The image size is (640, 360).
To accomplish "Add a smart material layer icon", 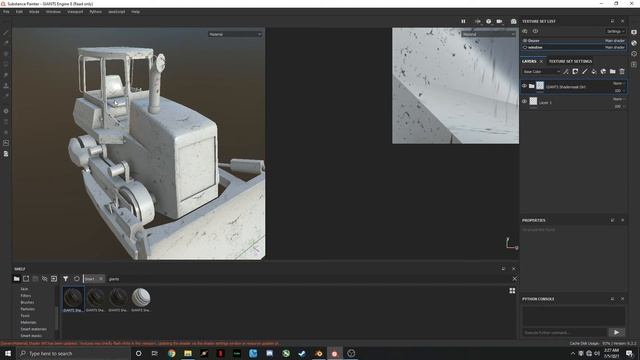I will coord(603,71).
